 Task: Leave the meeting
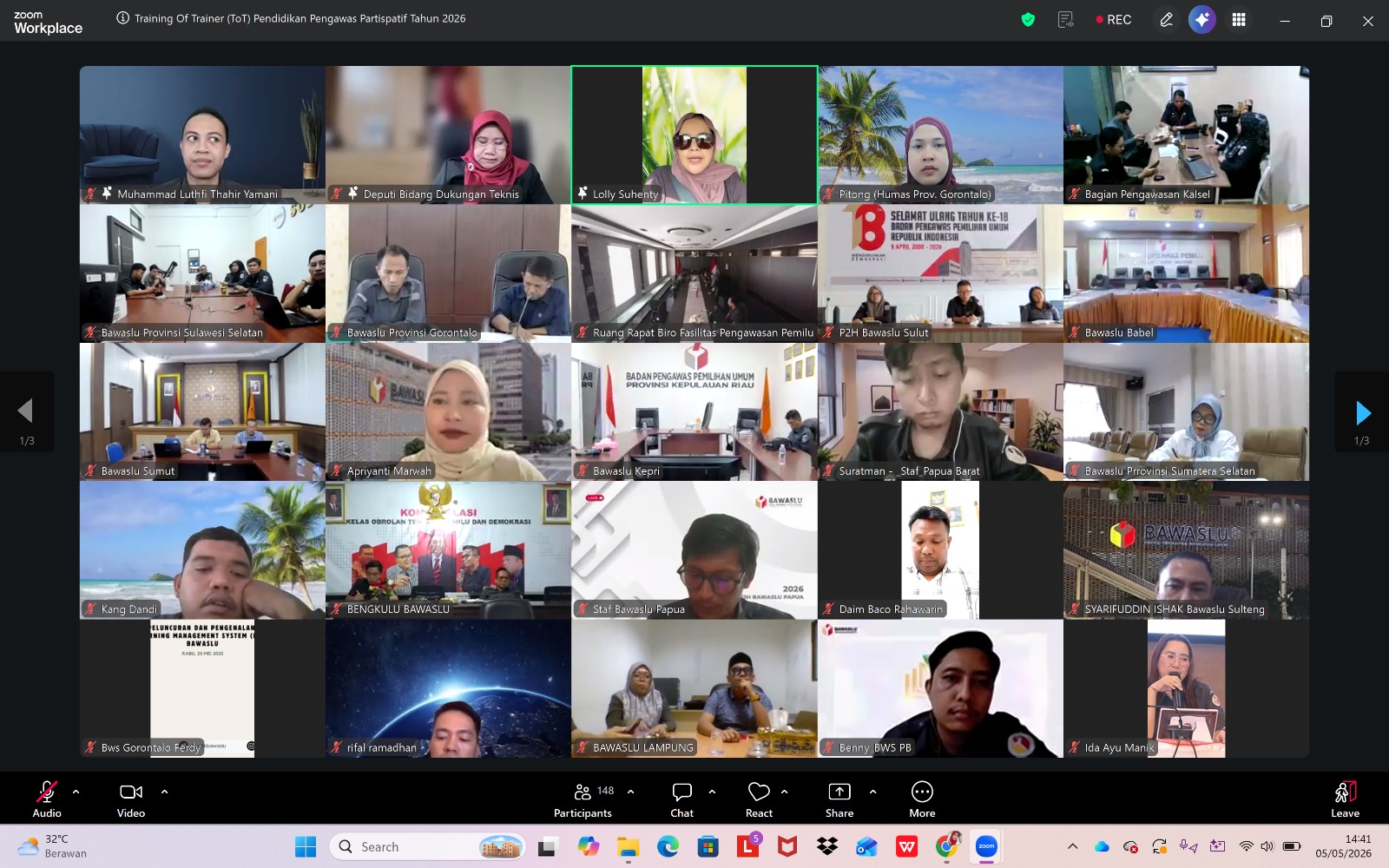(1345, 799)
